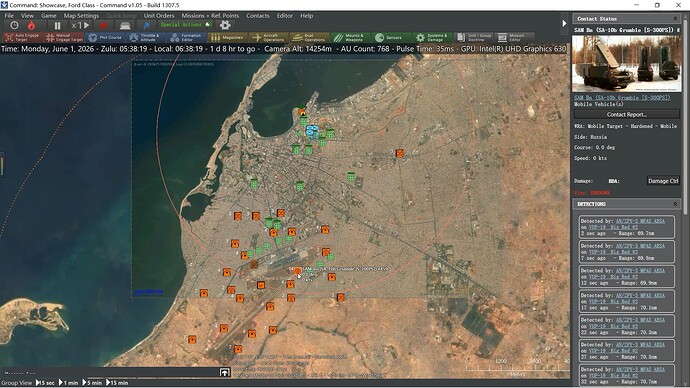Click the Damage Ctrl button
The height and width of the screenshot is (388, 690).
[x=663, y=181]
